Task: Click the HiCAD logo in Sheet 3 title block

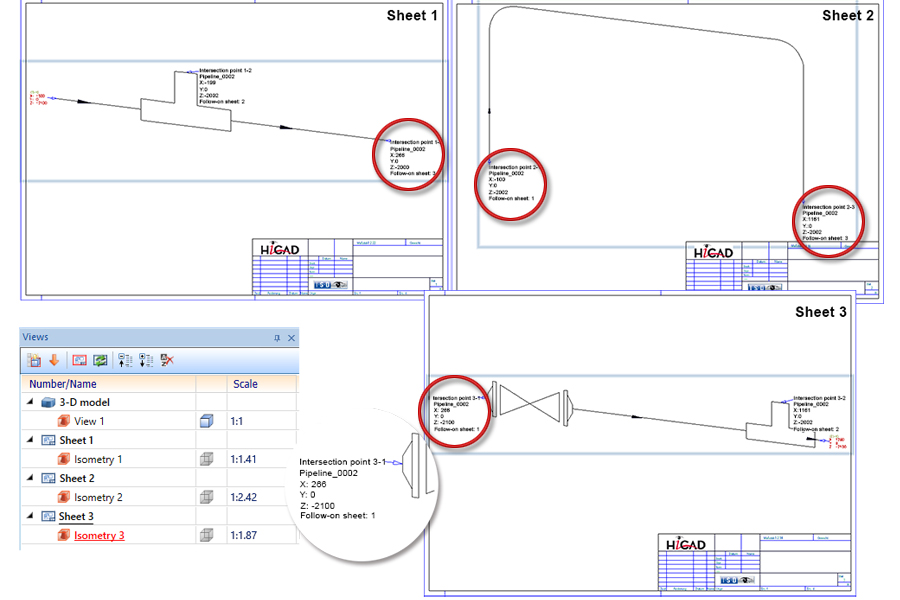Action: click(686, 544)
